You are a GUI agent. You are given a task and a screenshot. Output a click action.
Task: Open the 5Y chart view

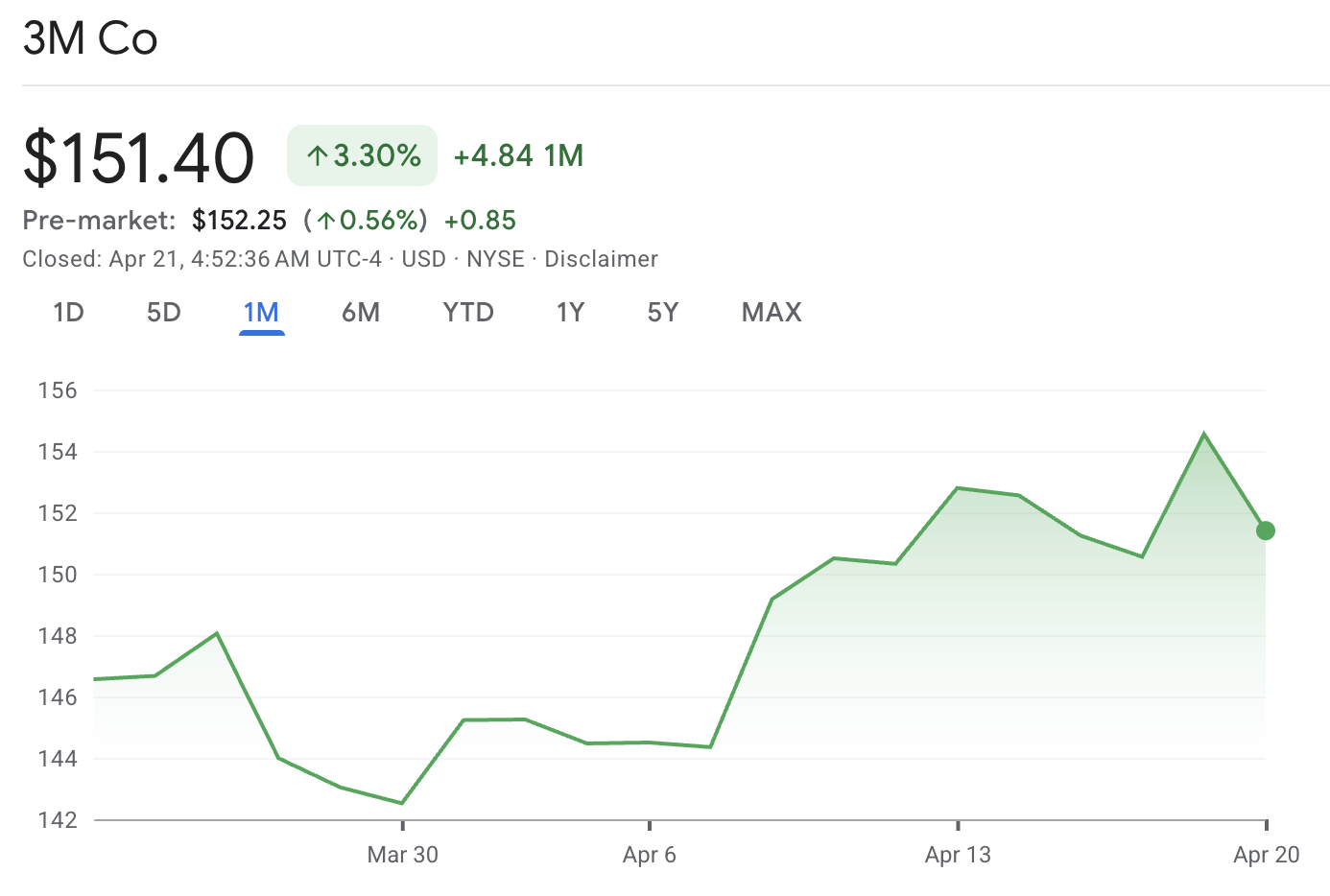[x=662, y=313]
